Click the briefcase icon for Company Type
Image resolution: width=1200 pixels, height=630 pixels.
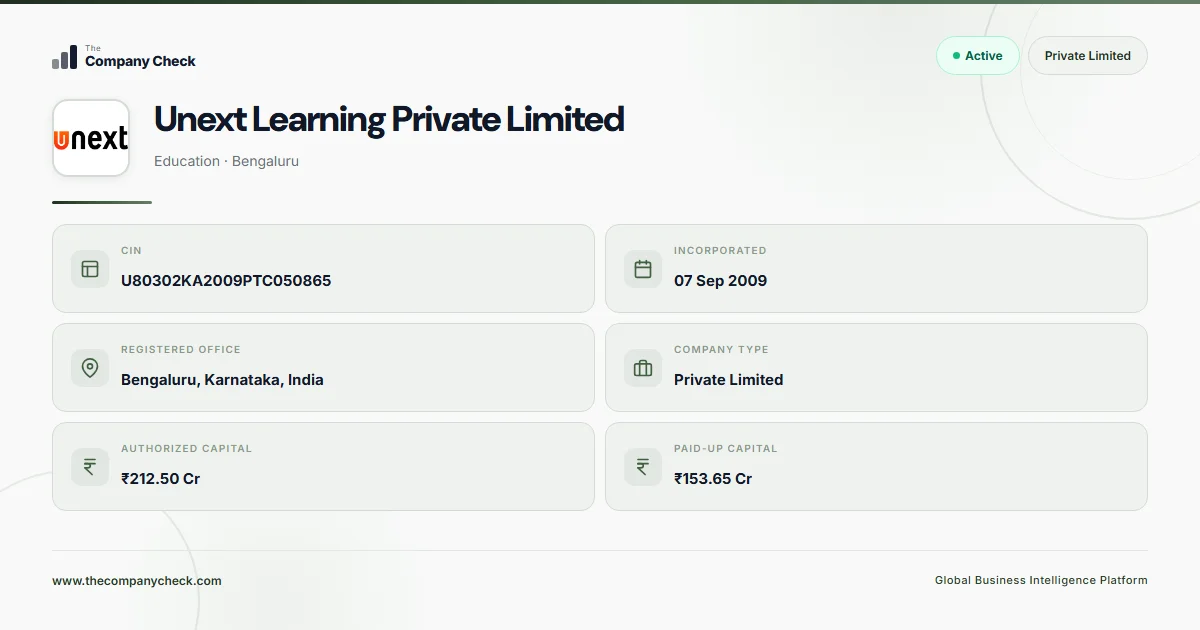(643, 368)
